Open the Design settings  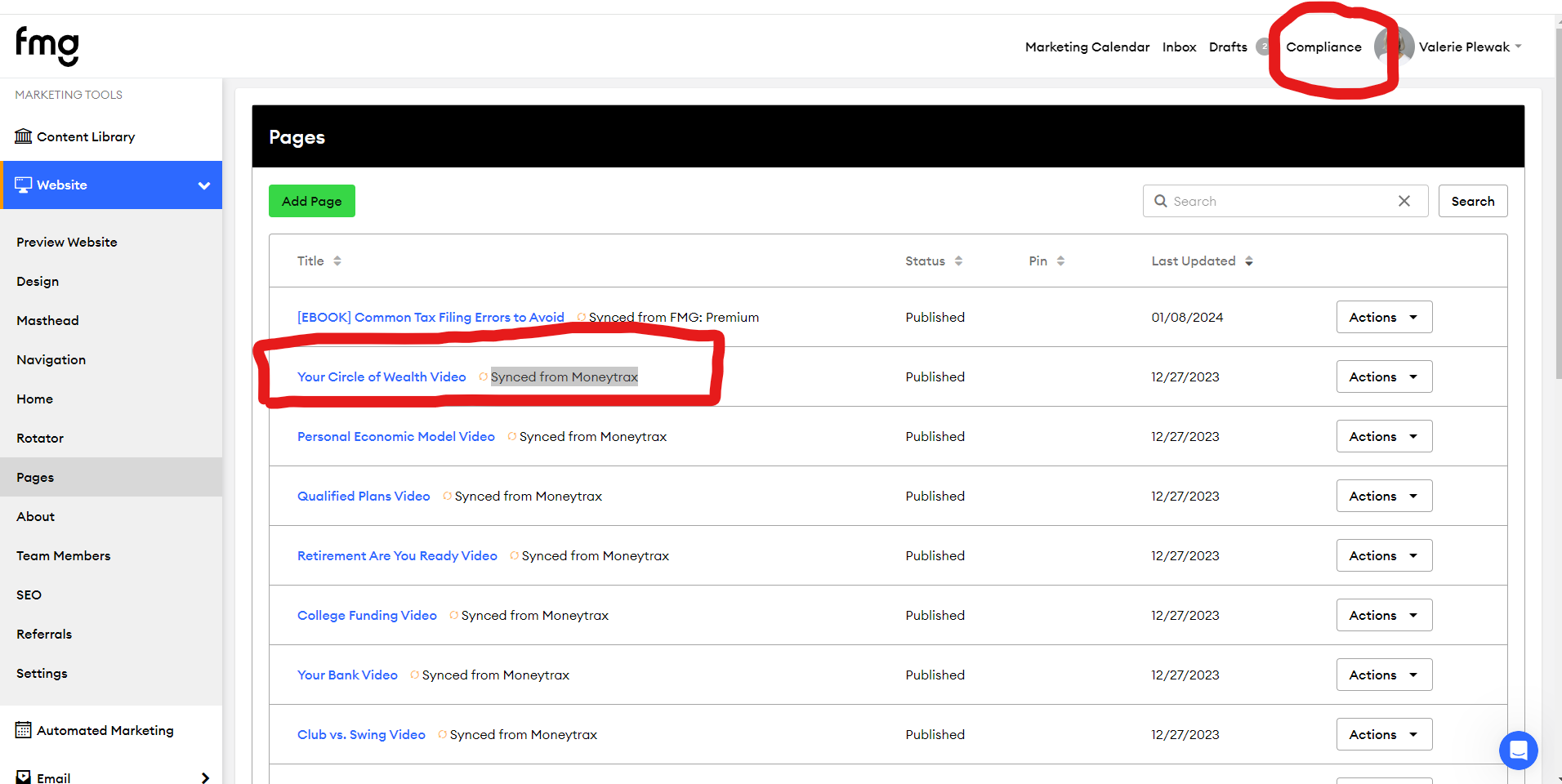38,281
